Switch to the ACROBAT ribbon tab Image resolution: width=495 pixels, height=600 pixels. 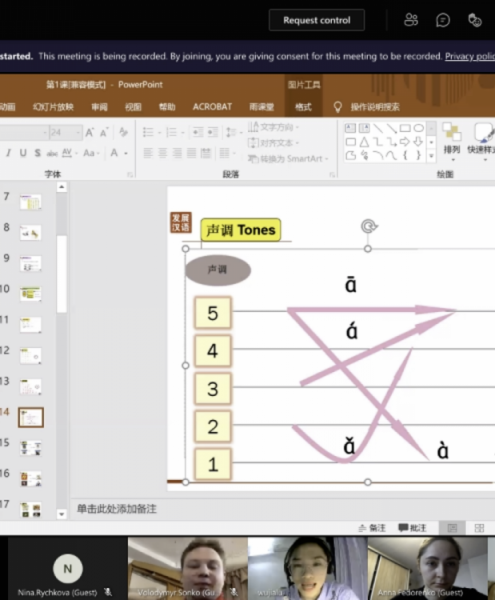pyautogui.click(x=212, y=107)
